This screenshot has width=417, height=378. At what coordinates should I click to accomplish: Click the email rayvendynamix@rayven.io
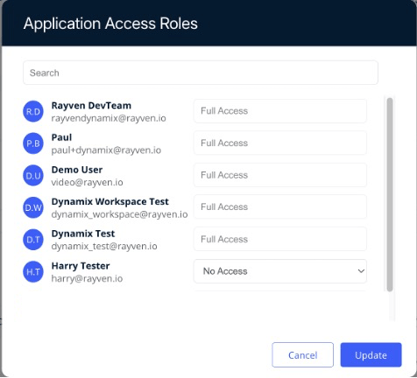109,118
